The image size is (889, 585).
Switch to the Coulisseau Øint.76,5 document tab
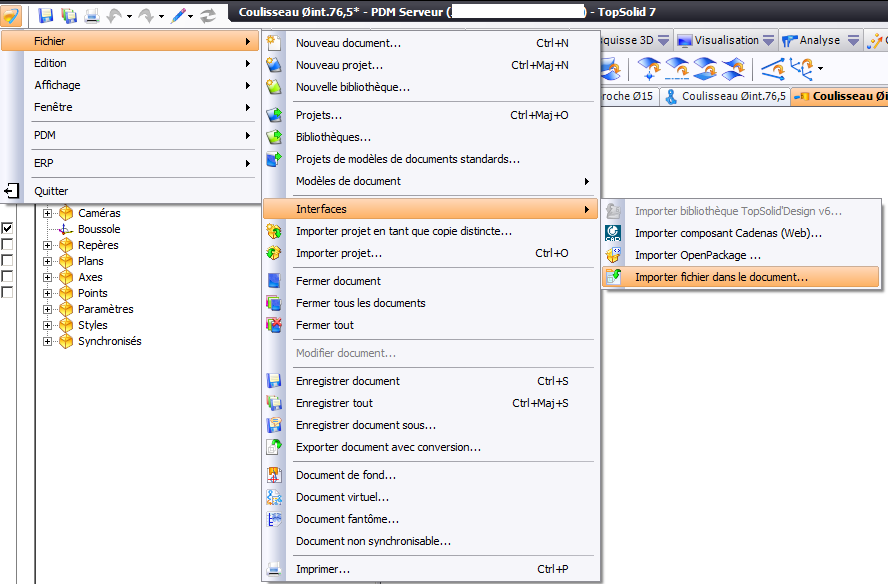(x=725, y=96)
